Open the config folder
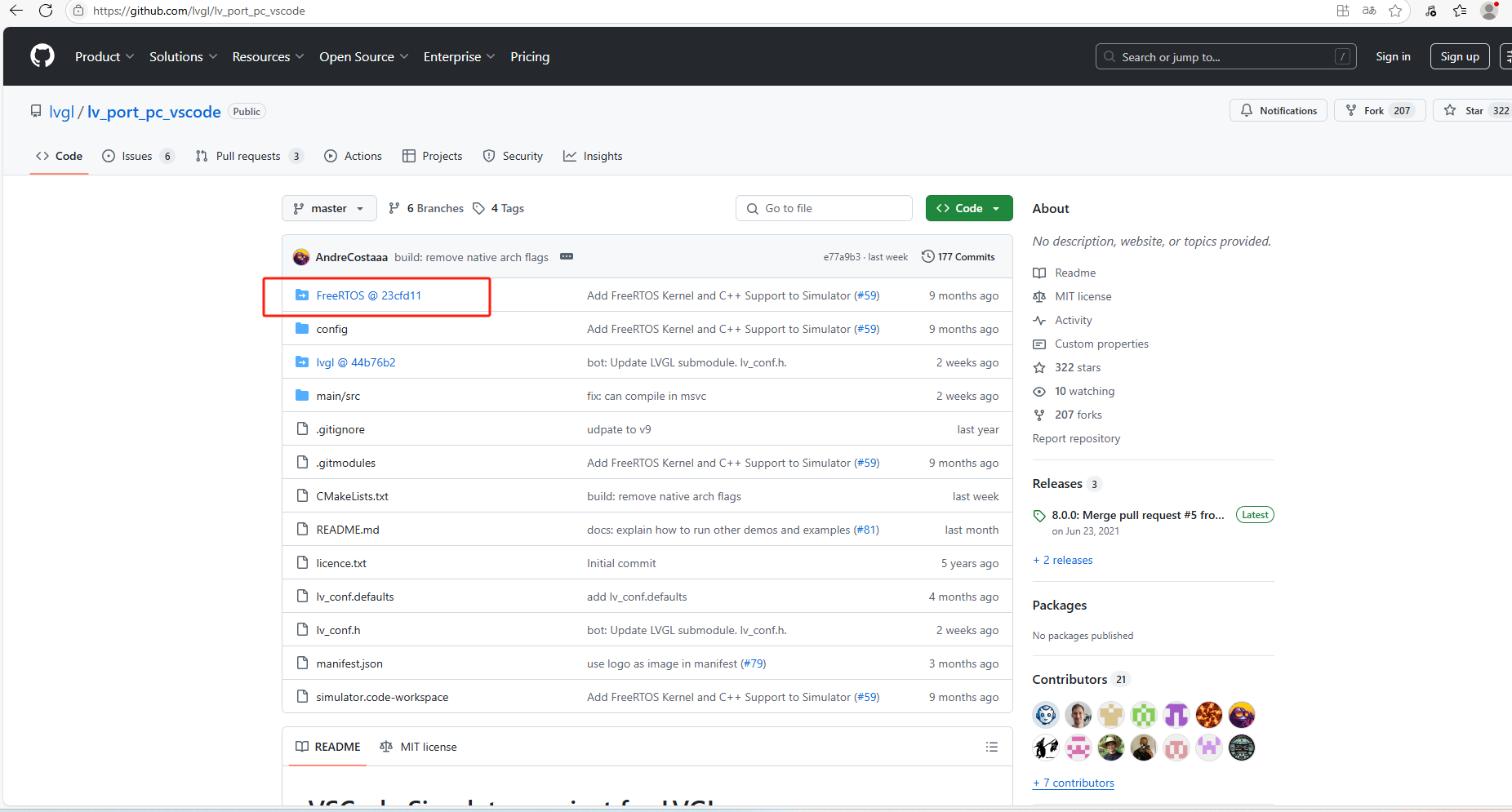Viewport: 1512px width, 812px height. pos(332,329)
